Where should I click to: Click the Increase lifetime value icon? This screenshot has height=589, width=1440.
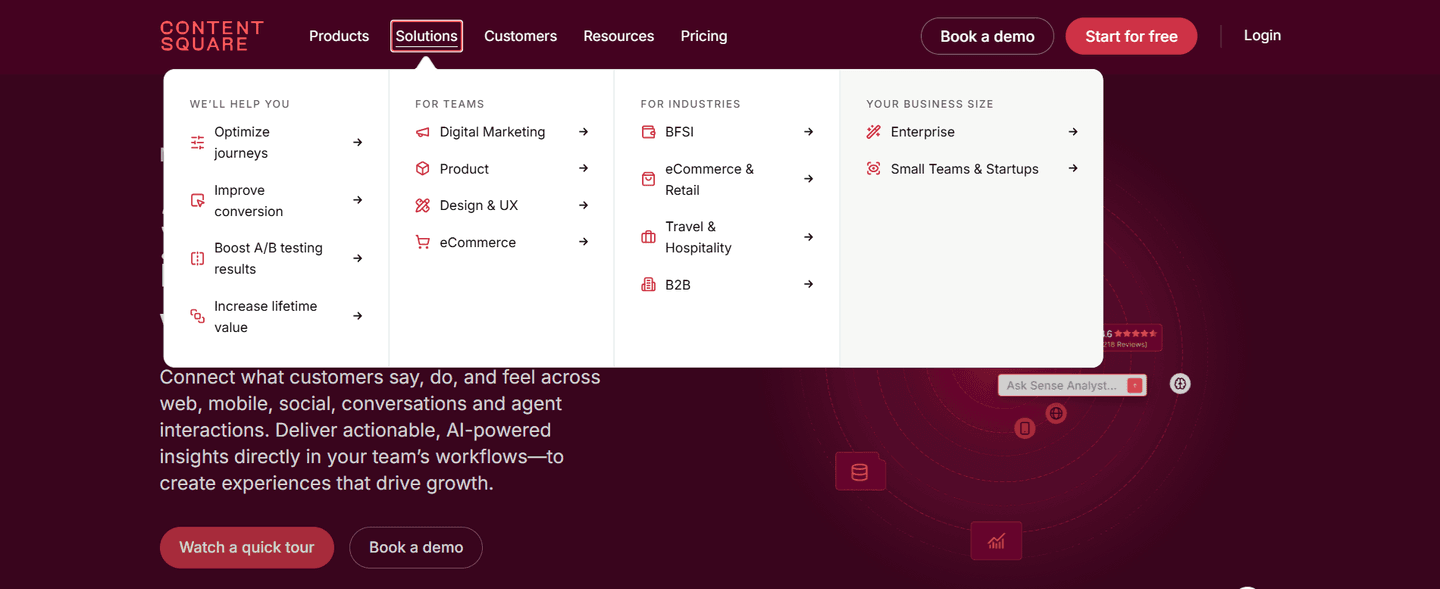click(198, 317)
